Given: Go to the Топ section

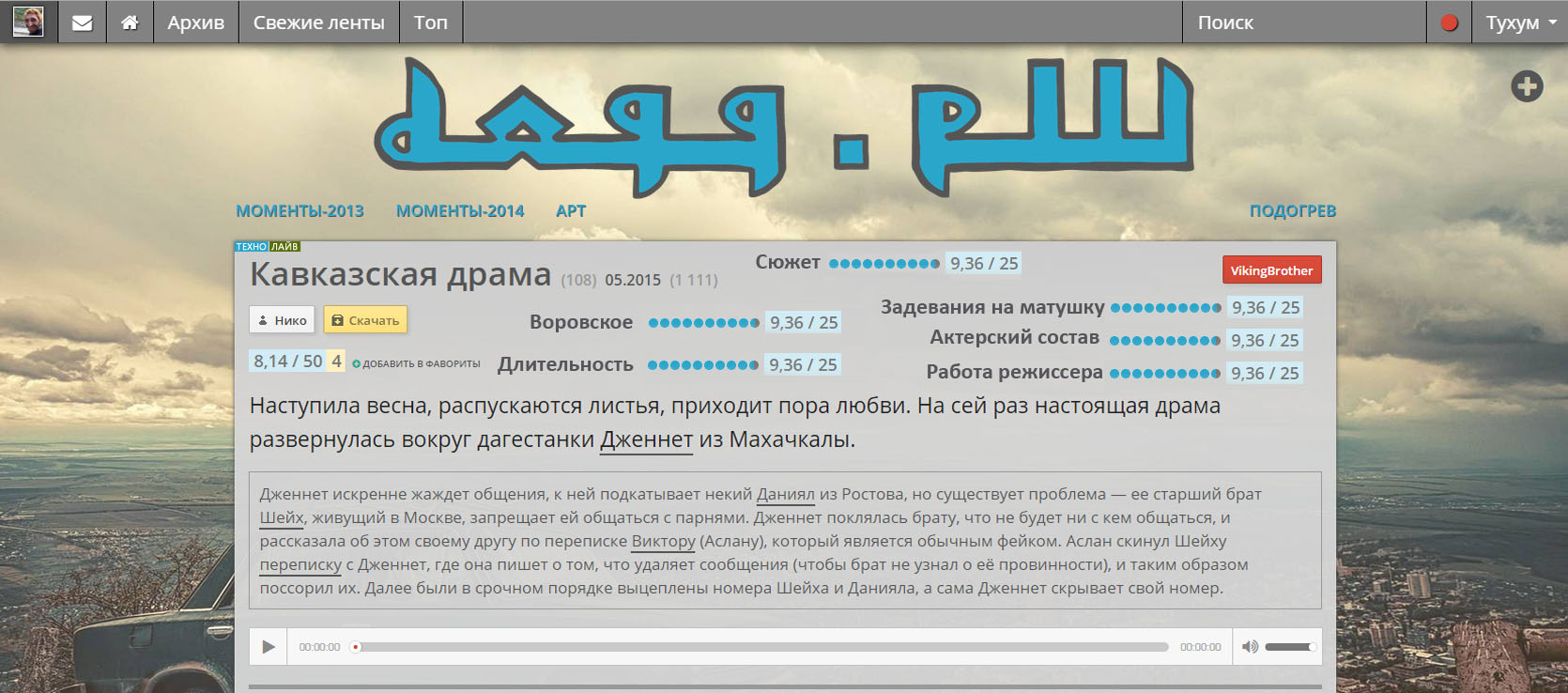Looking at the screenshot, I should 431,23.
